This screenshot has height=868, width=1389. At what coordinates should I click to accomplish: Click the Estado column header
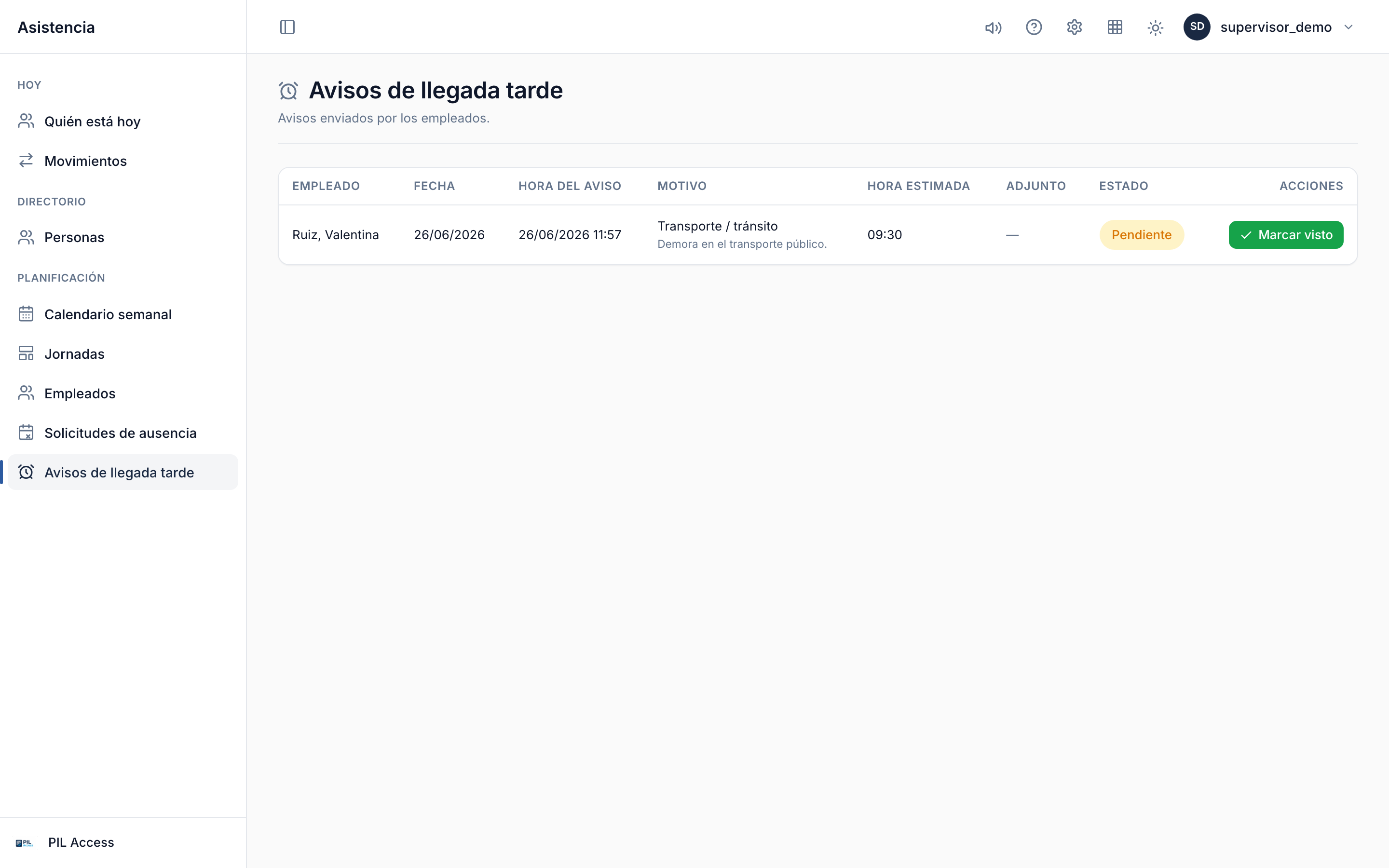[x=1123, y=186]
